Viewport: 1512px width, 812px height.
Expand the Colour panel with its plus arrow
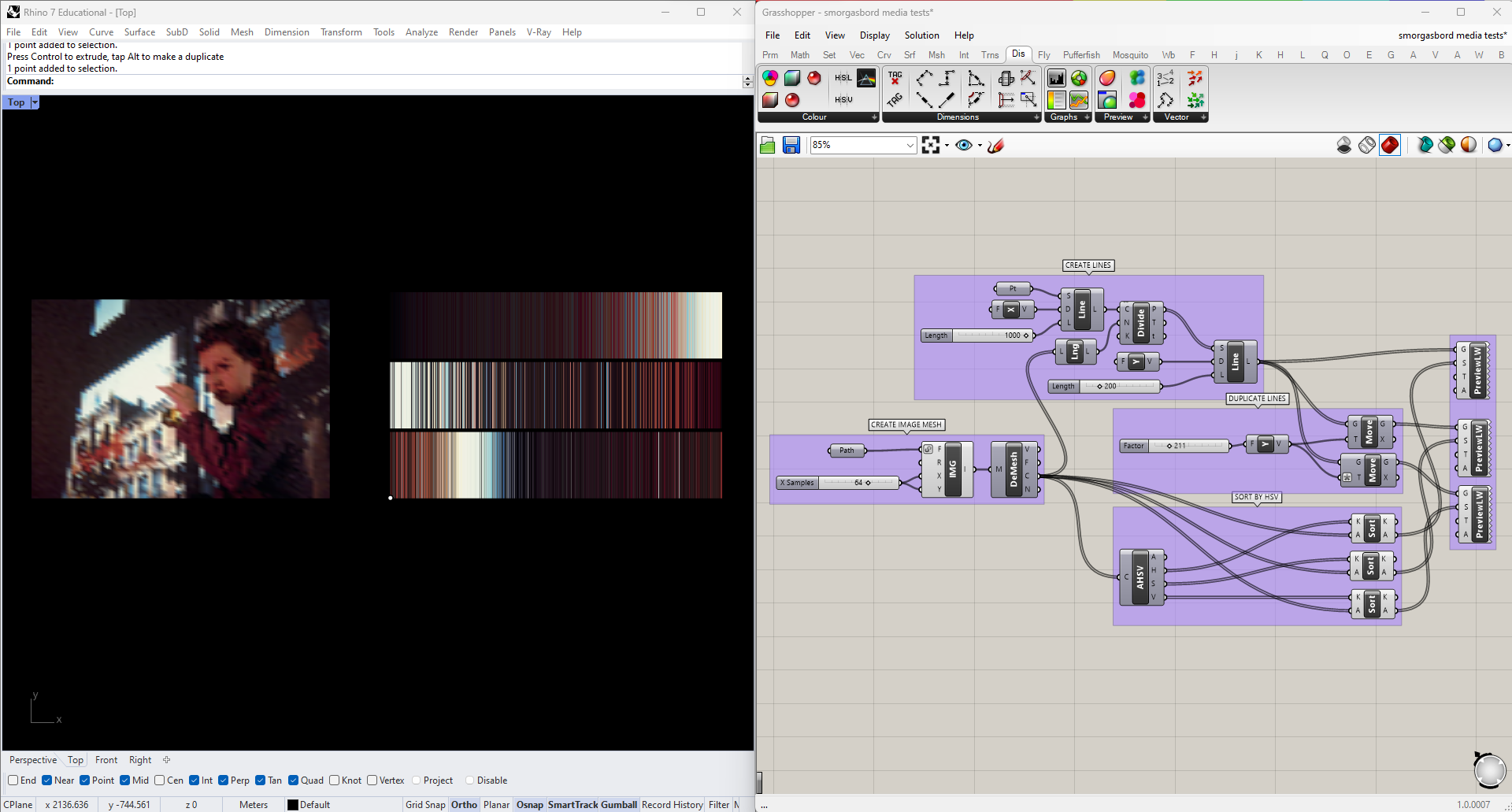point(874,117)
